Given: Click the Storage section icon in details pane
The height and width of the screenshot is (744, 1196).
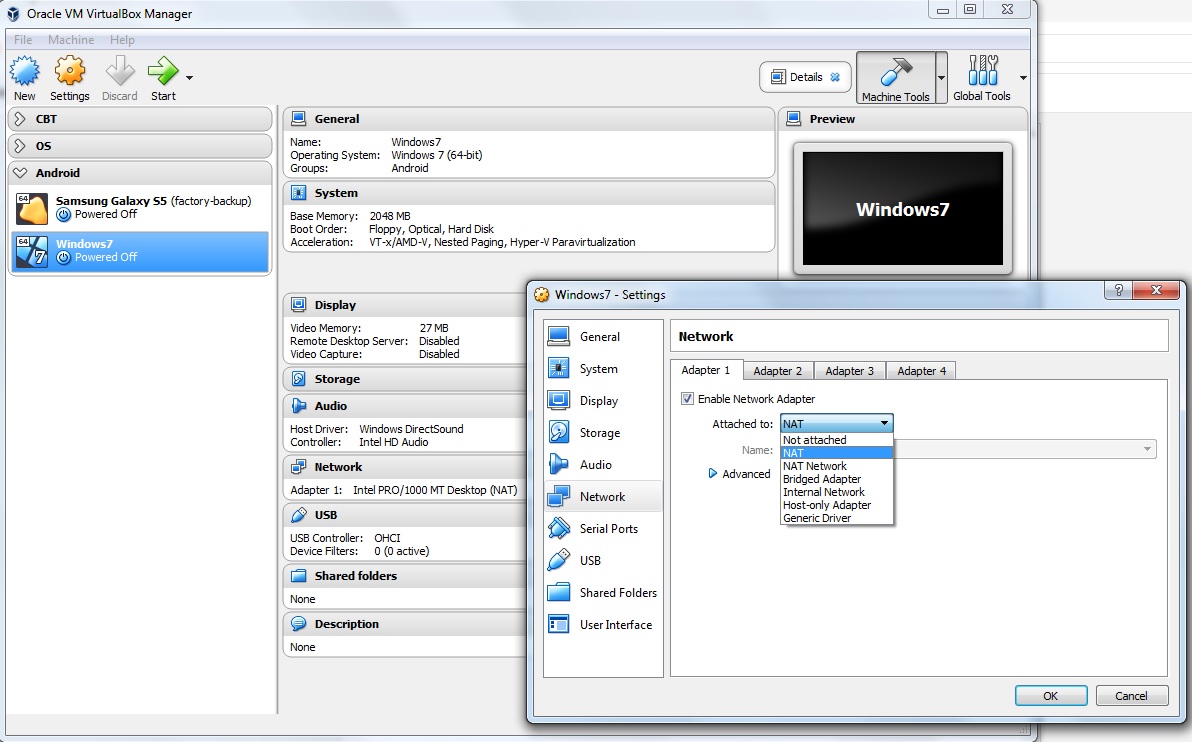Looking at the screenshot, I should [299, 378].
